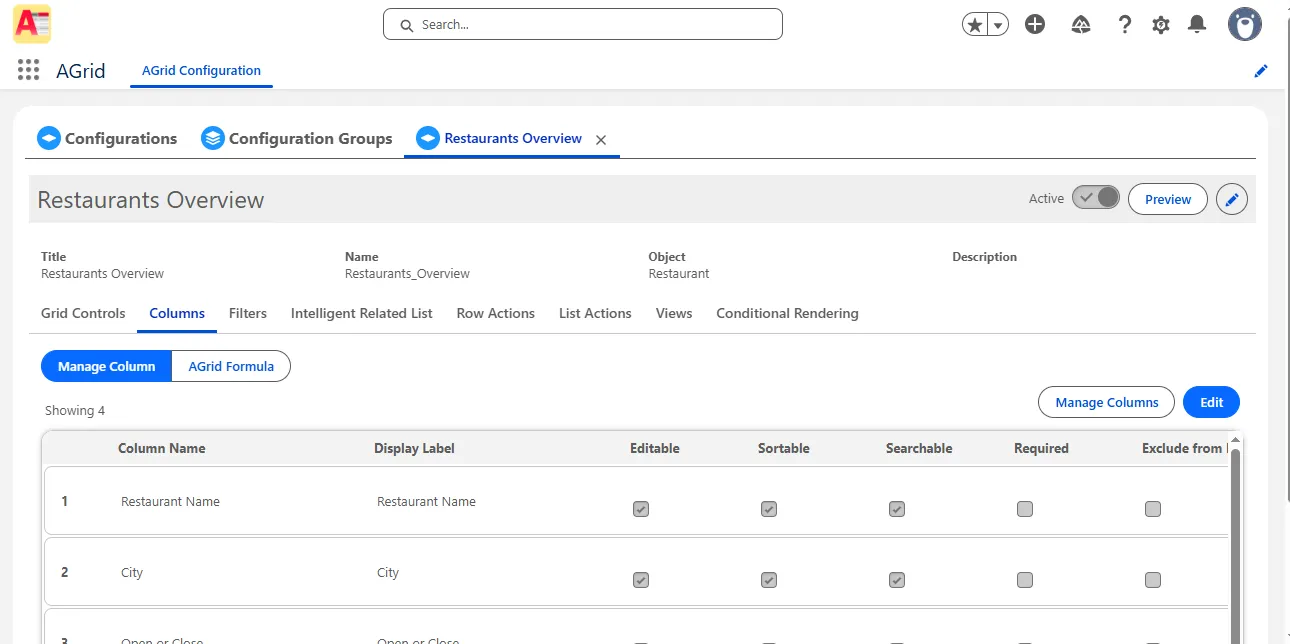Click the favorites star icon
This screenshot has width=1290, height=644.
click(x=975, y=25)
